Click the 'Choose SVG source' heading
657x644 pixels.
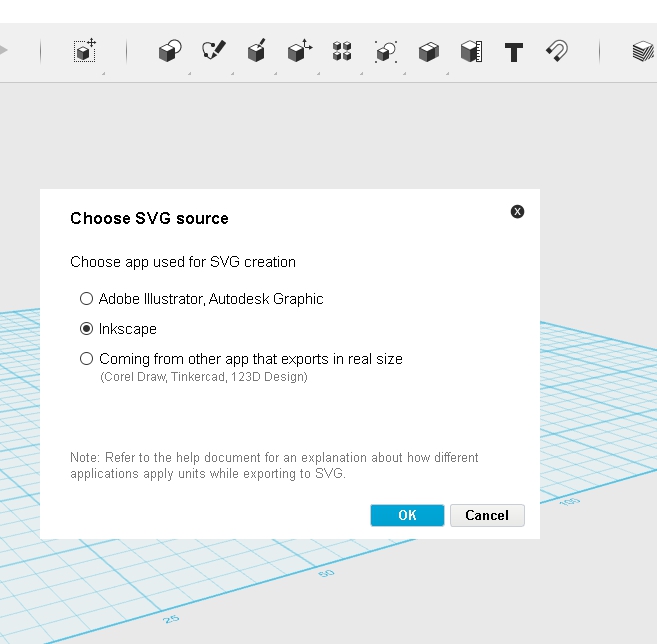pos(149,218)
